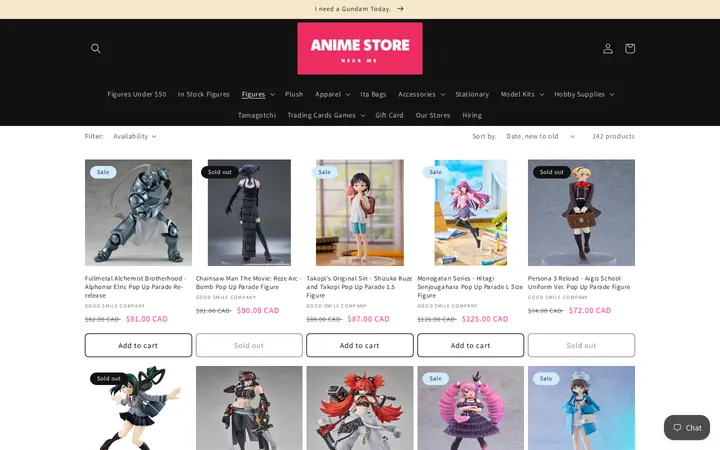The image size is (720, 450).
Task: Open the shopping cart icon
Action: [x=630, y=48]
